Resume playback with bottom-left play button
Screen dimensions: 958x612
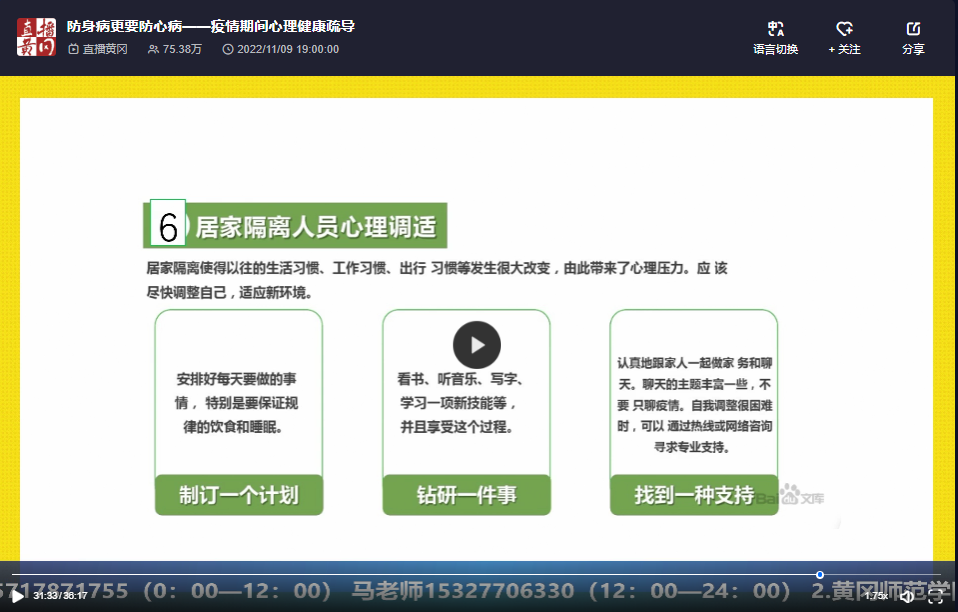tap(17, 596)
